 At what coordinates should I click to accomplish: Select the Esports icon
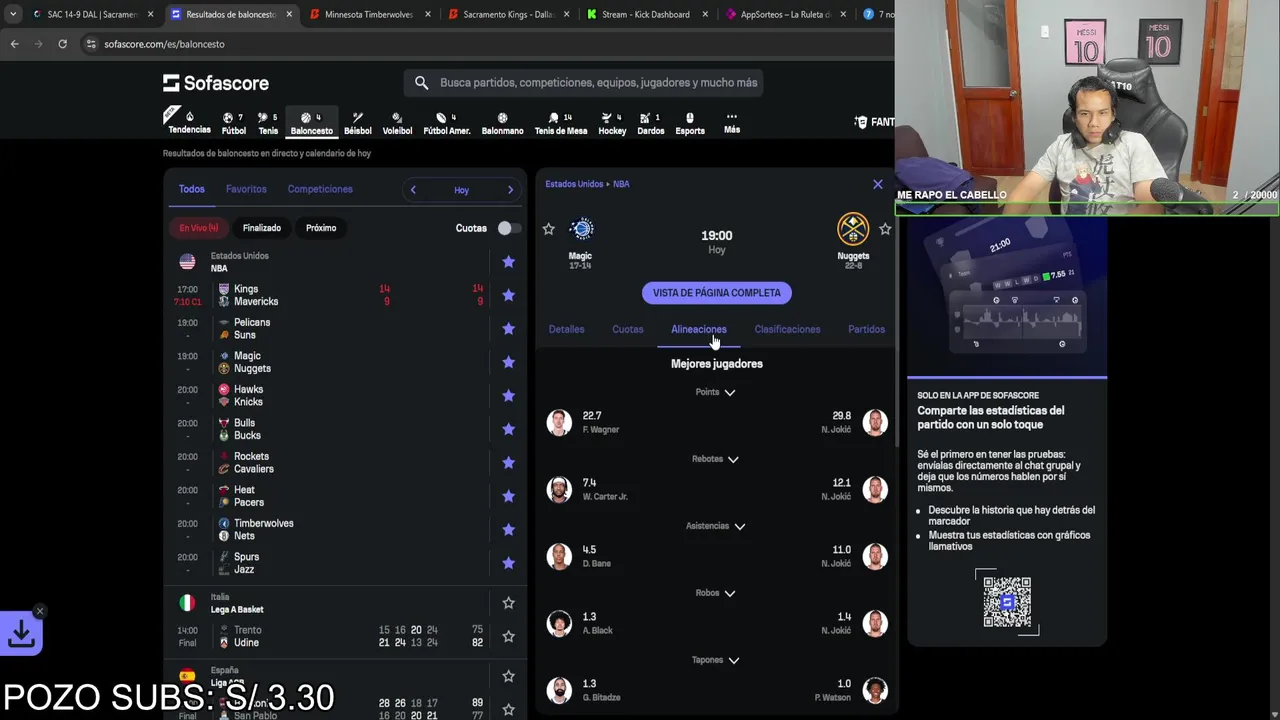(690, 123)
